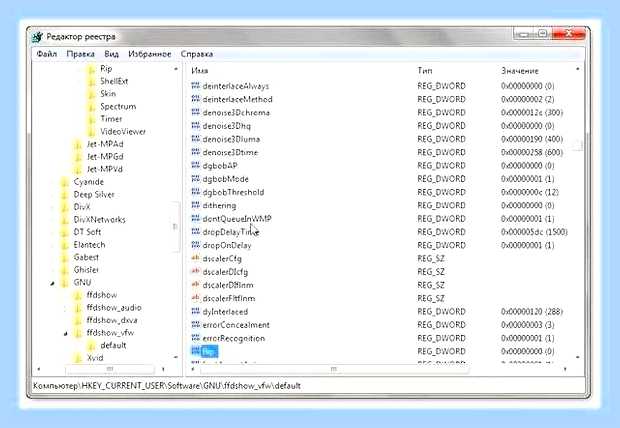The width and height of the screenshot is (620, 428).
Task: Sort by the Тип column header
Action: pyautogui.click(x=425, y=71)
